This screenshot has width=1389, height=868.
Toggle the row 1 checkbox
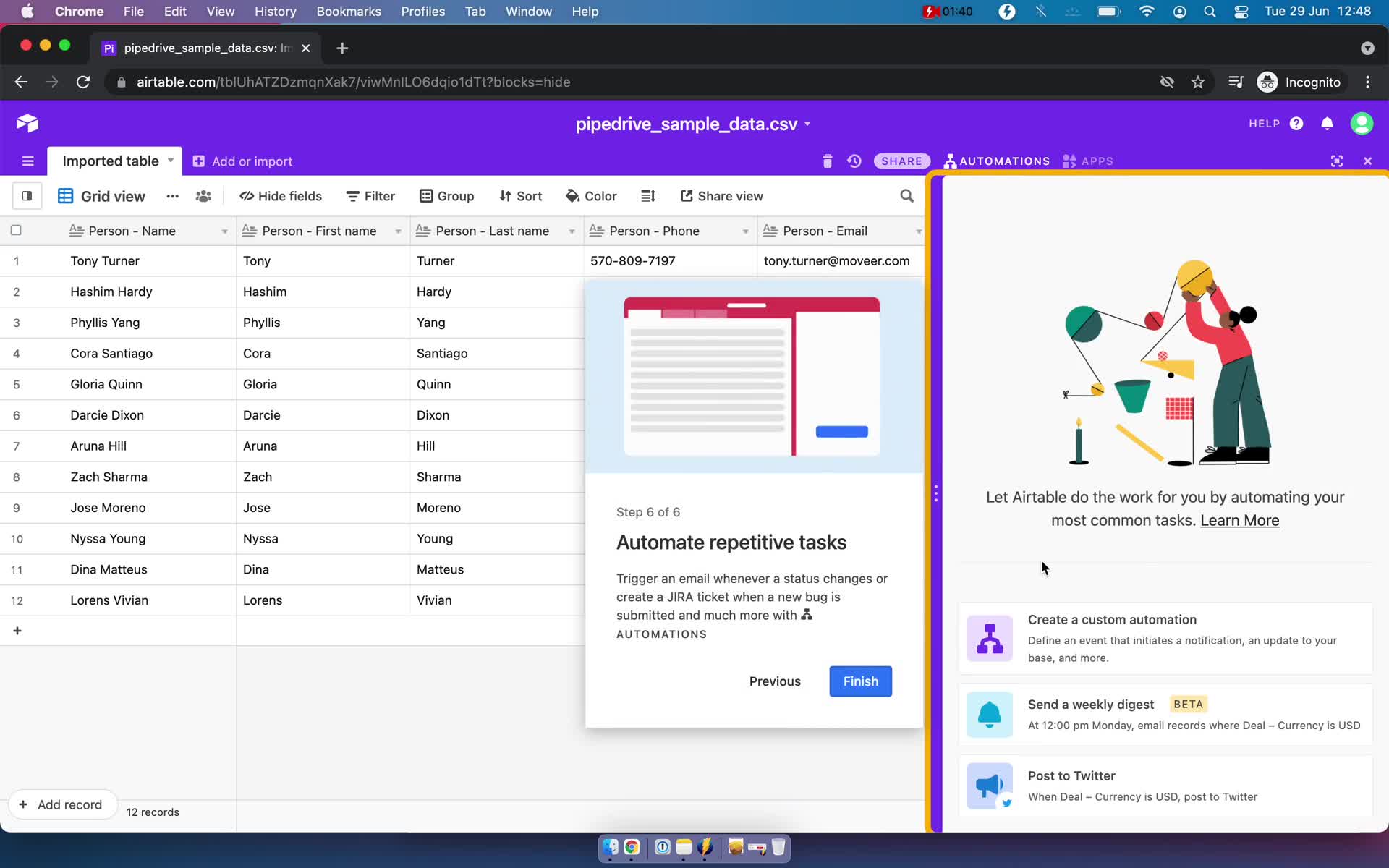[16, 261]
